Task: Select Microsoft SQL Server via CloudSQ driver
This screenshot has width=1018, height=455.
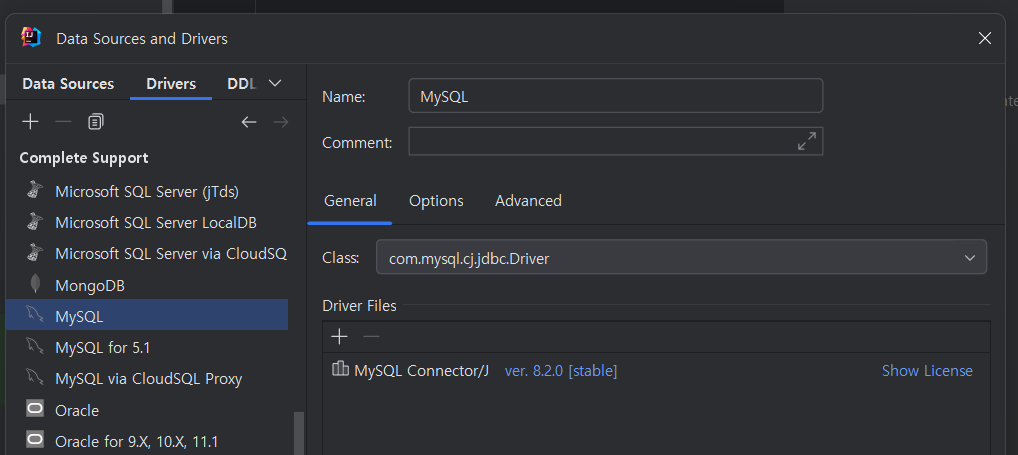Action: click(x=147, y=253)
